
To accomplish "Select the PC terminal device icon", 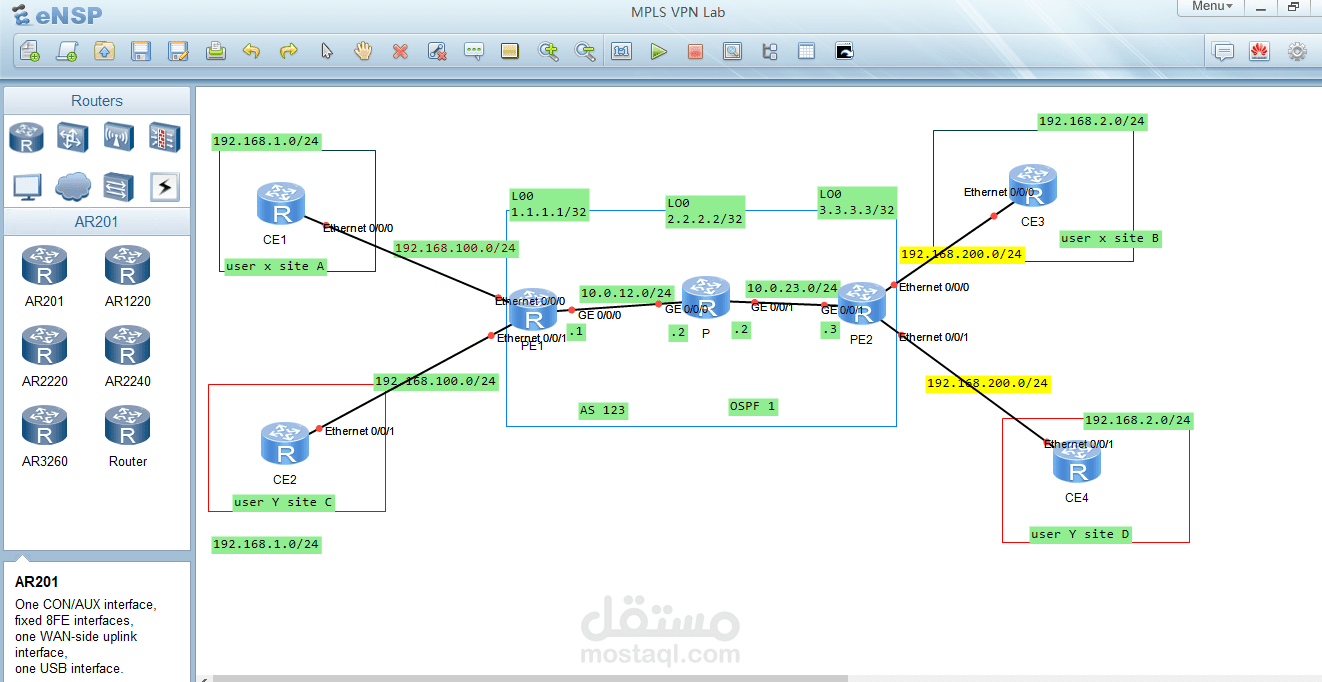I will [x=26, y=187].
